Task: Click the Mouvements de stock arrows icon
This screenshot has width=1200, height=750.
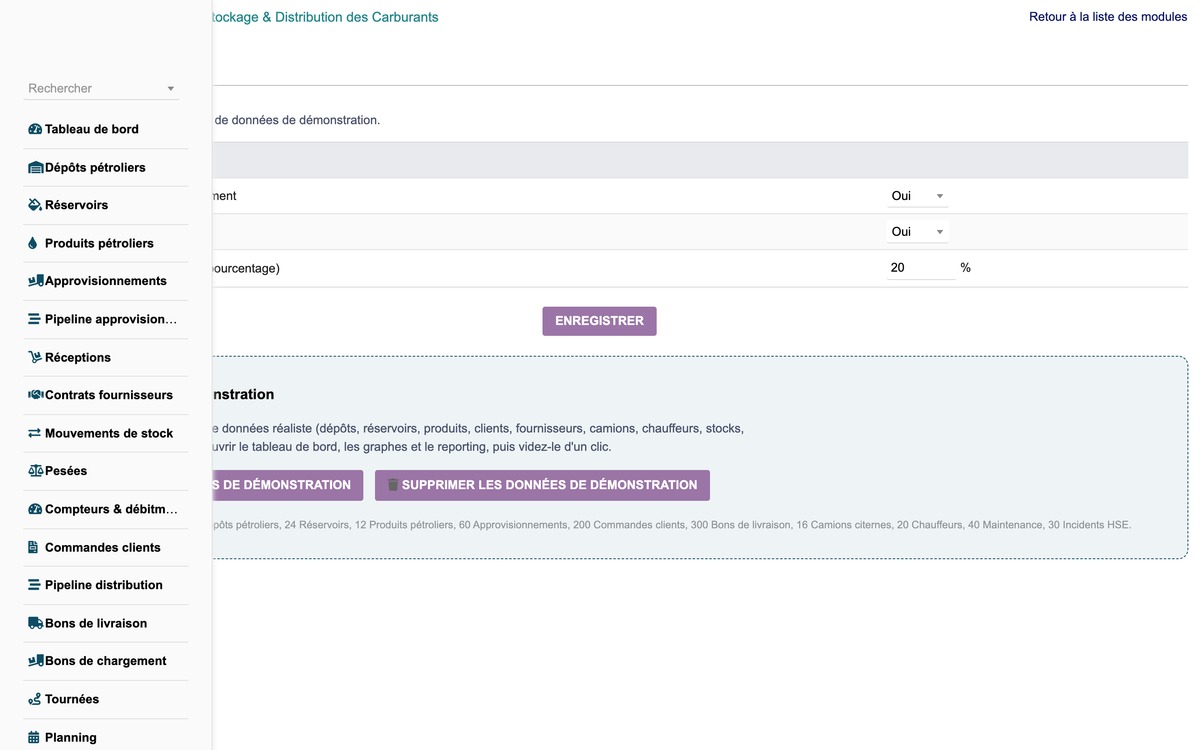Action: 35,433
